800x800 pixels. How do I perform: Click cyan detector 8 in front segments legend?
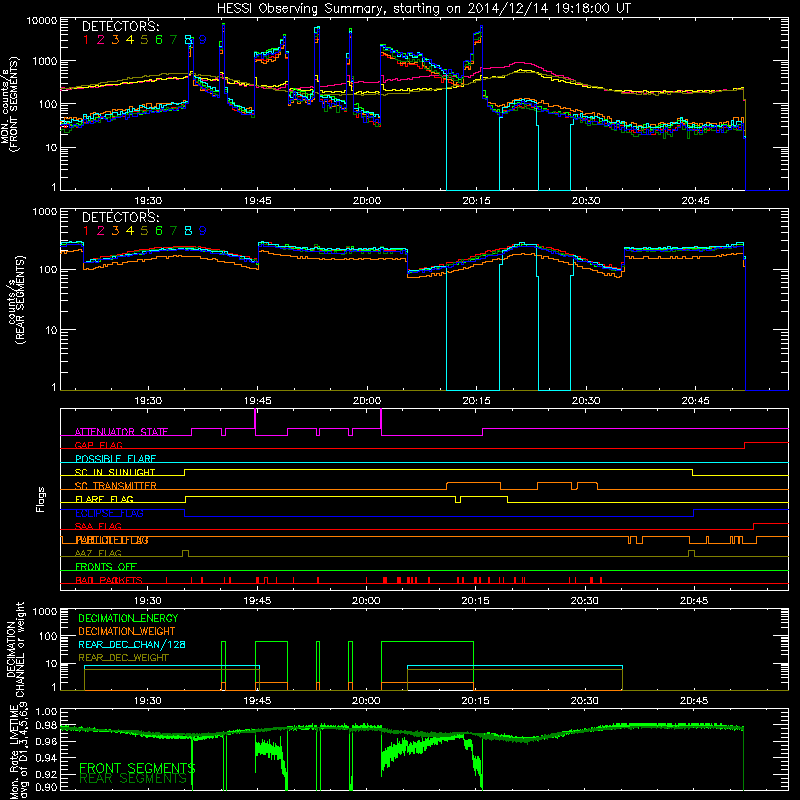pos(188,40)
